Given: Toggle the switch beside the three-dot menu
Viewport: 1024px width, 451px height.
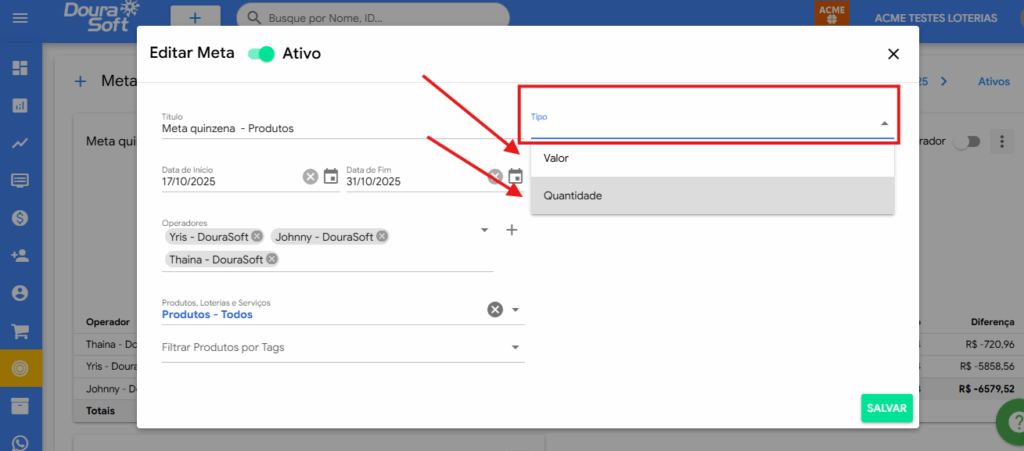Looking at the screenshot, I should tap(966, 142).
